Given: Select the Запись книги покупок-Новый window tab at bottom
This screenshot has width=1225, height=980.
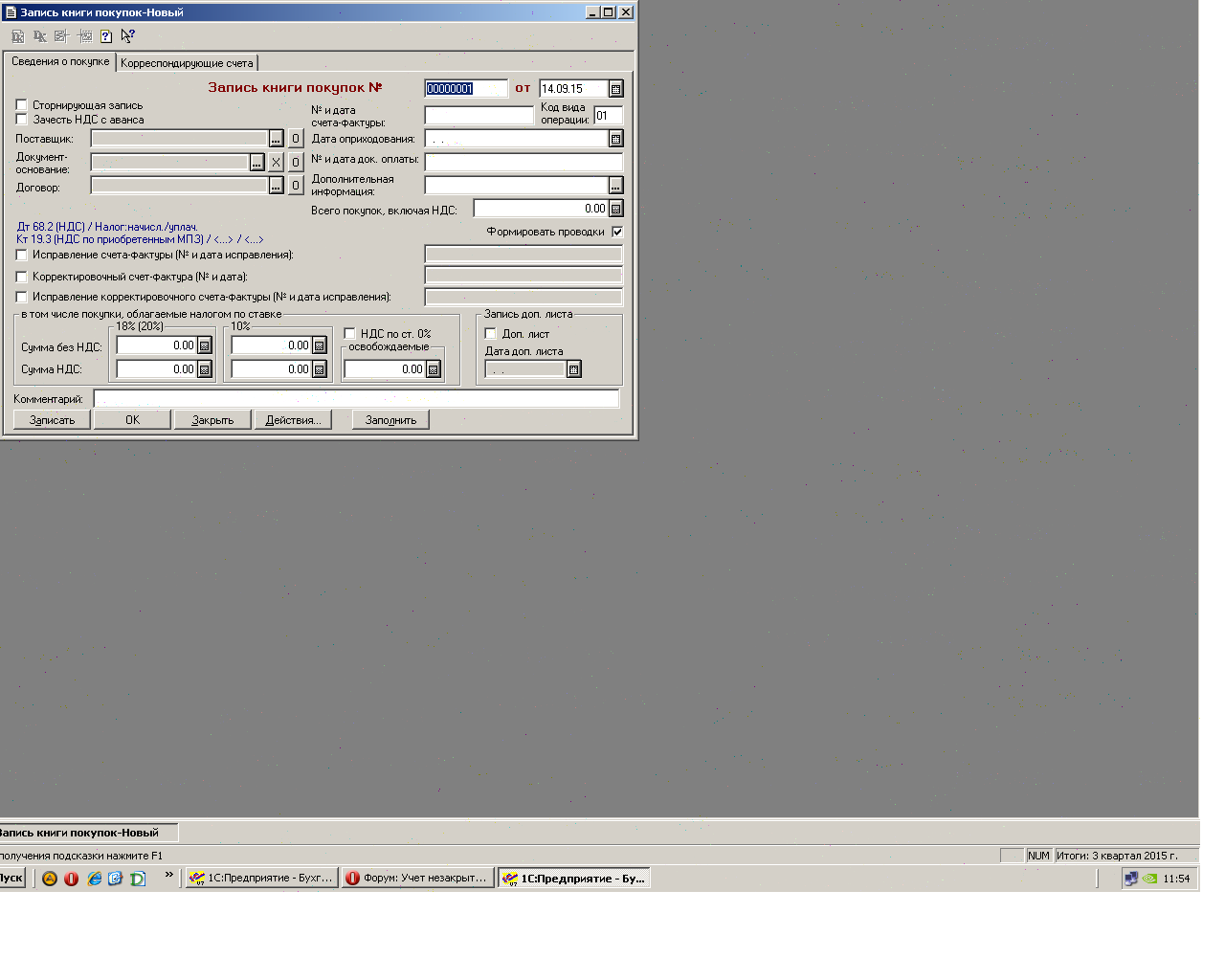Looking at the screenshot, I should click(87, 833).
